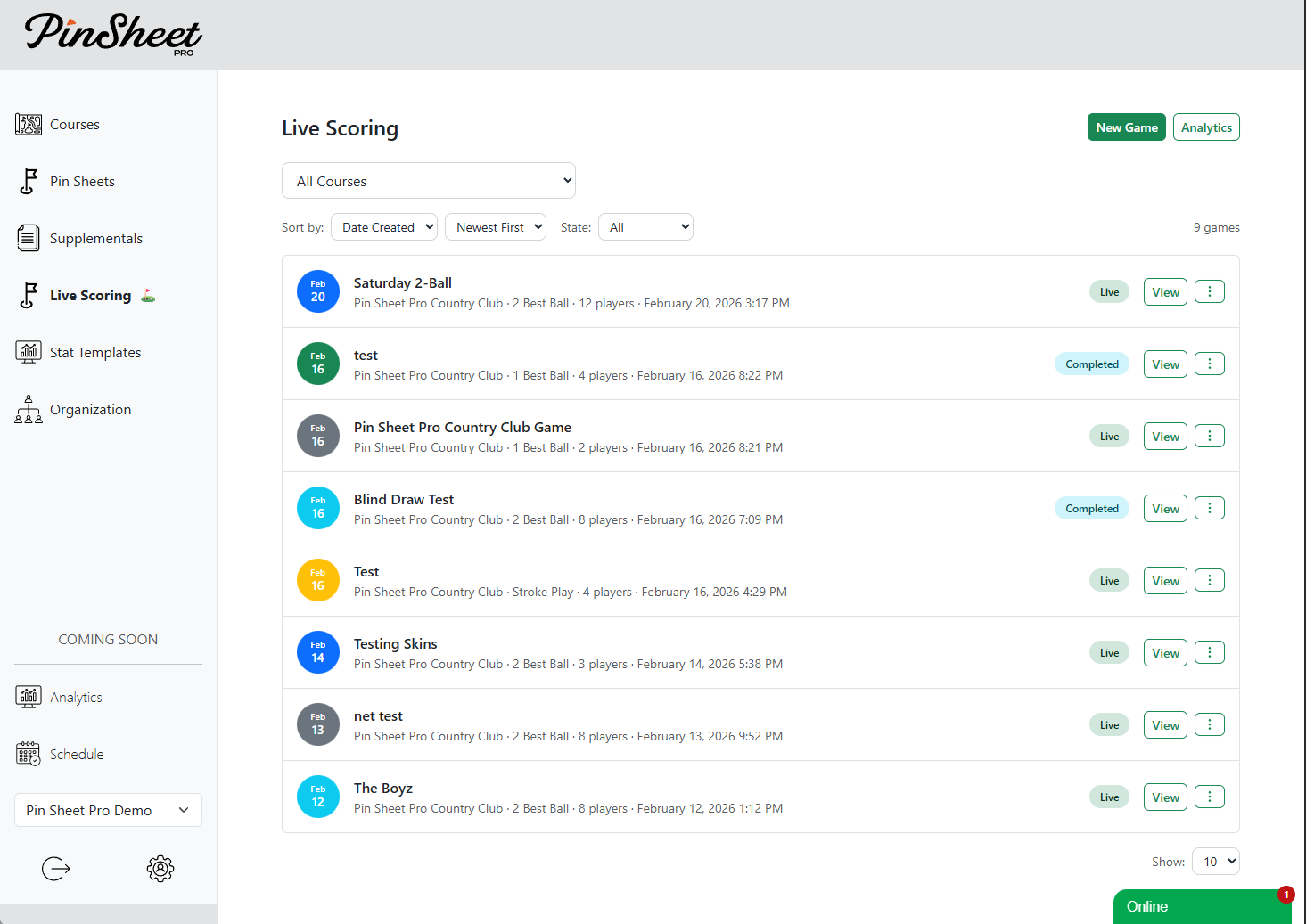Image resolution: width=1306 pixels, height=924 pixels.
Task: Open the three-dot menu for Blind Draw Test
Action: click(1209, 507)
